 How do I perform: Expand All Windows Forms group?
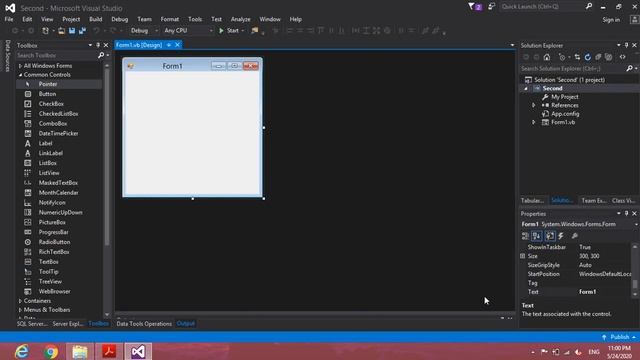[x=20, y=66]
